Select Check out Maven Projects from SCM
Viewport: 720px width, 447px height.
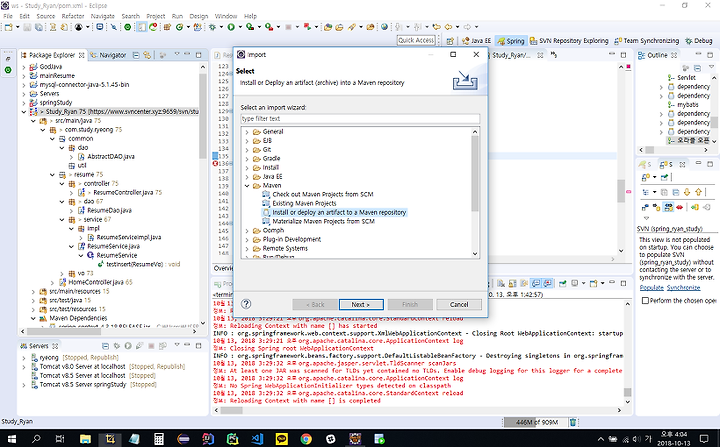[x=318, y=194]
